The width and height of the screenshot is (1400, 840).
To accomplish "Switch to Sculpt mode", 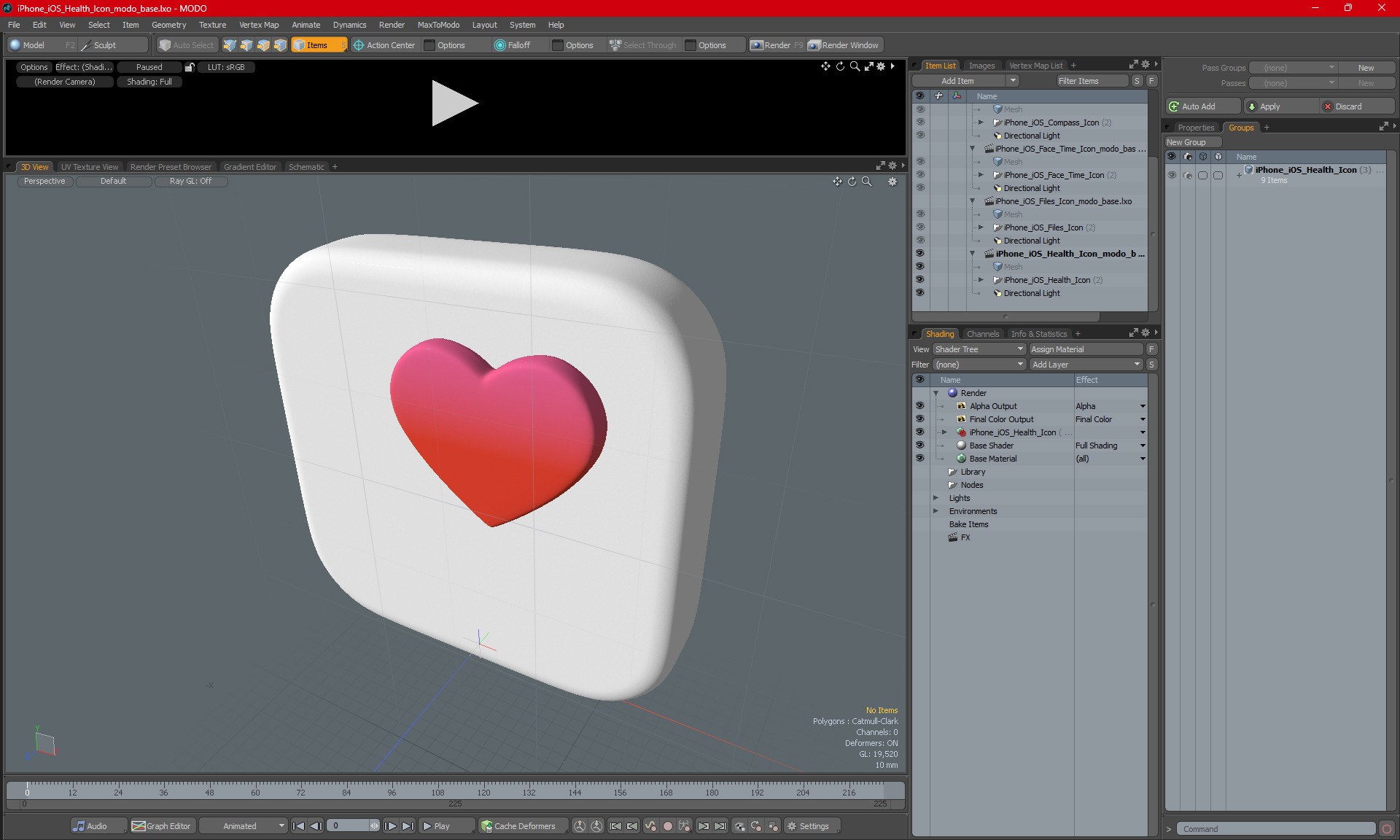I will 113,45.
